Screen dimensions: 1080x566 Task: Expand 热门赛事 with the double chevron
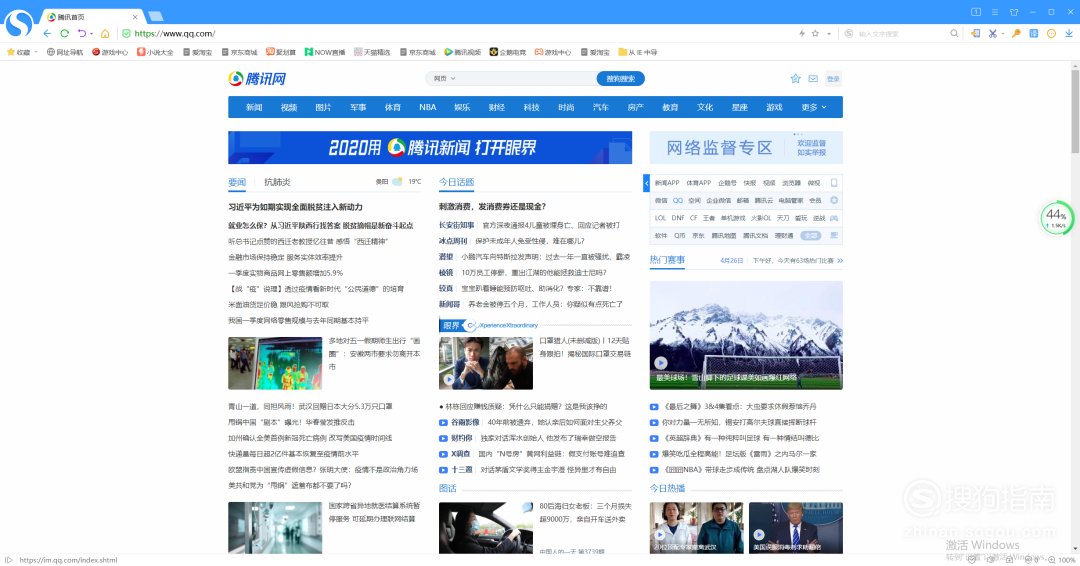[840, 260]
